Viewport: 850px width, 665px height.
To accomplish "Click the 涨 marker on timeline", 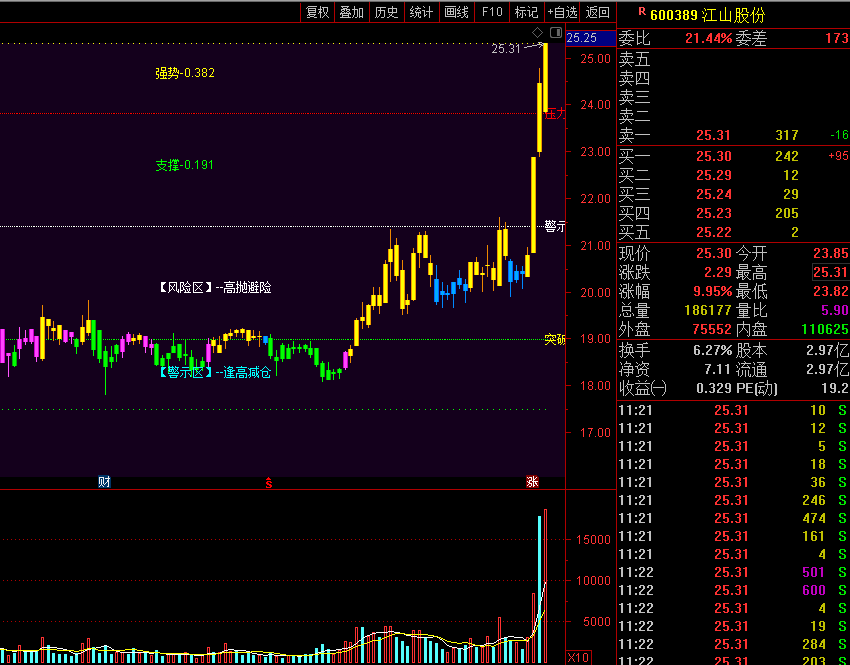I will tap(532, 481).
